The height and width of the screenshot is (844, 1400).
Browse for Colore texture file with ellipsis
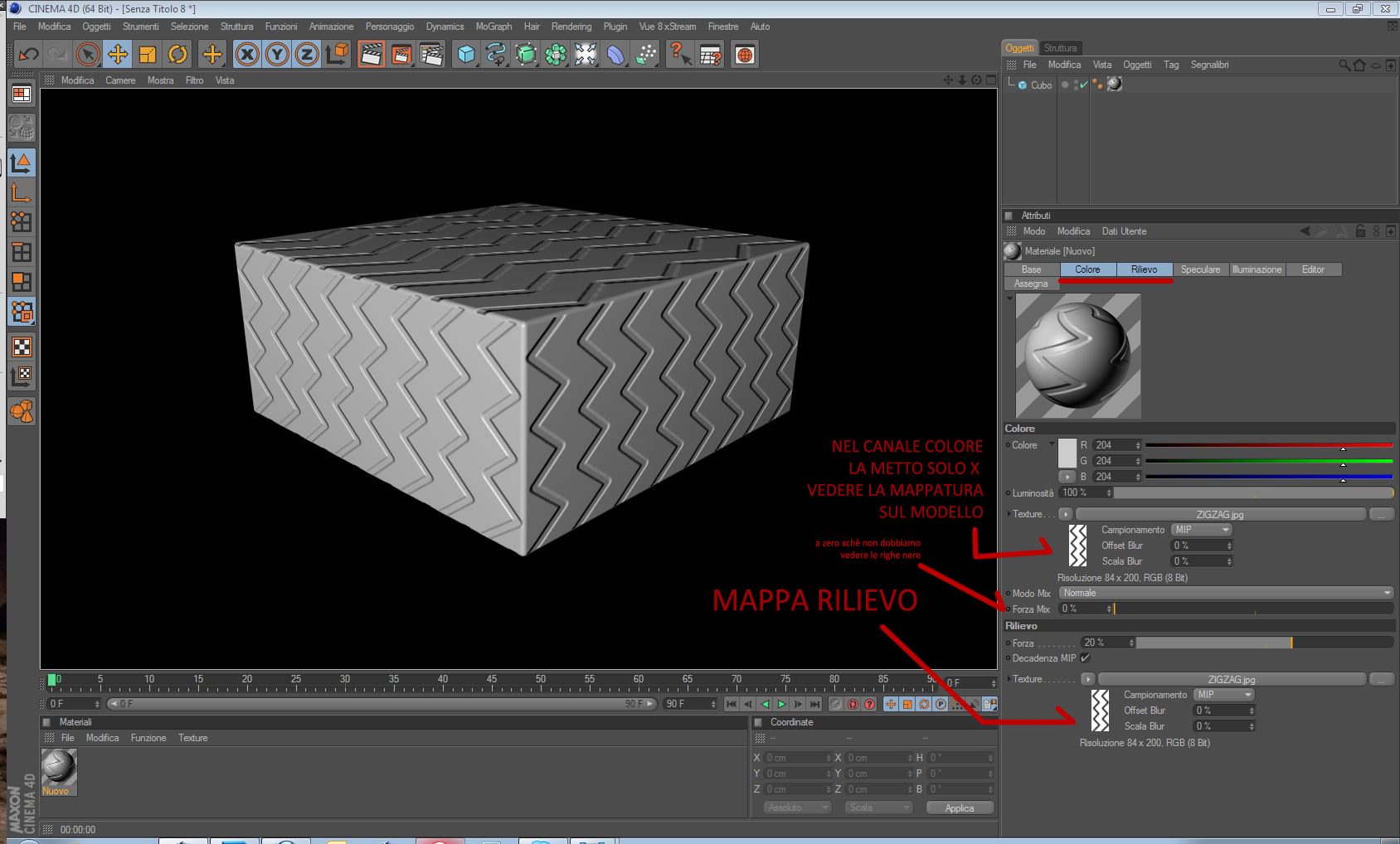[1381, 514]
